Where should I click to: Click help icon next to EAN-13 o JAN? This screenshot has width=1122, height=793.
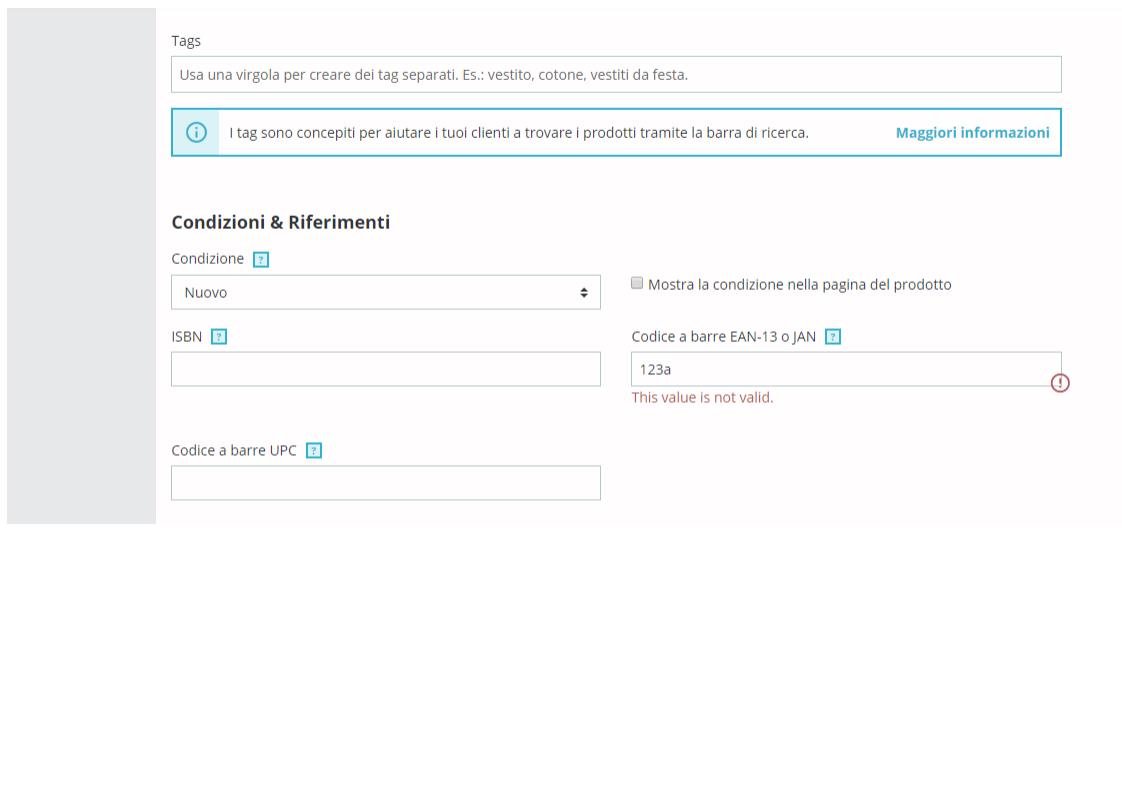pos(833,337)
